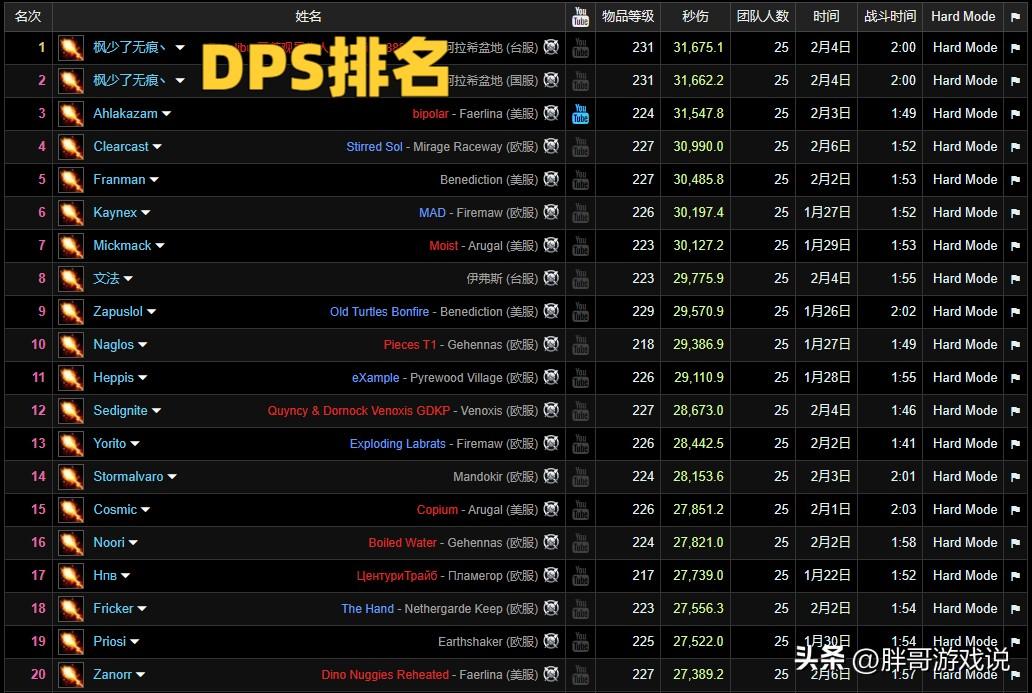Expand the dropdown arrow next to Cosmic
This screenshot has width=1032, height=693.
(146, 511)
